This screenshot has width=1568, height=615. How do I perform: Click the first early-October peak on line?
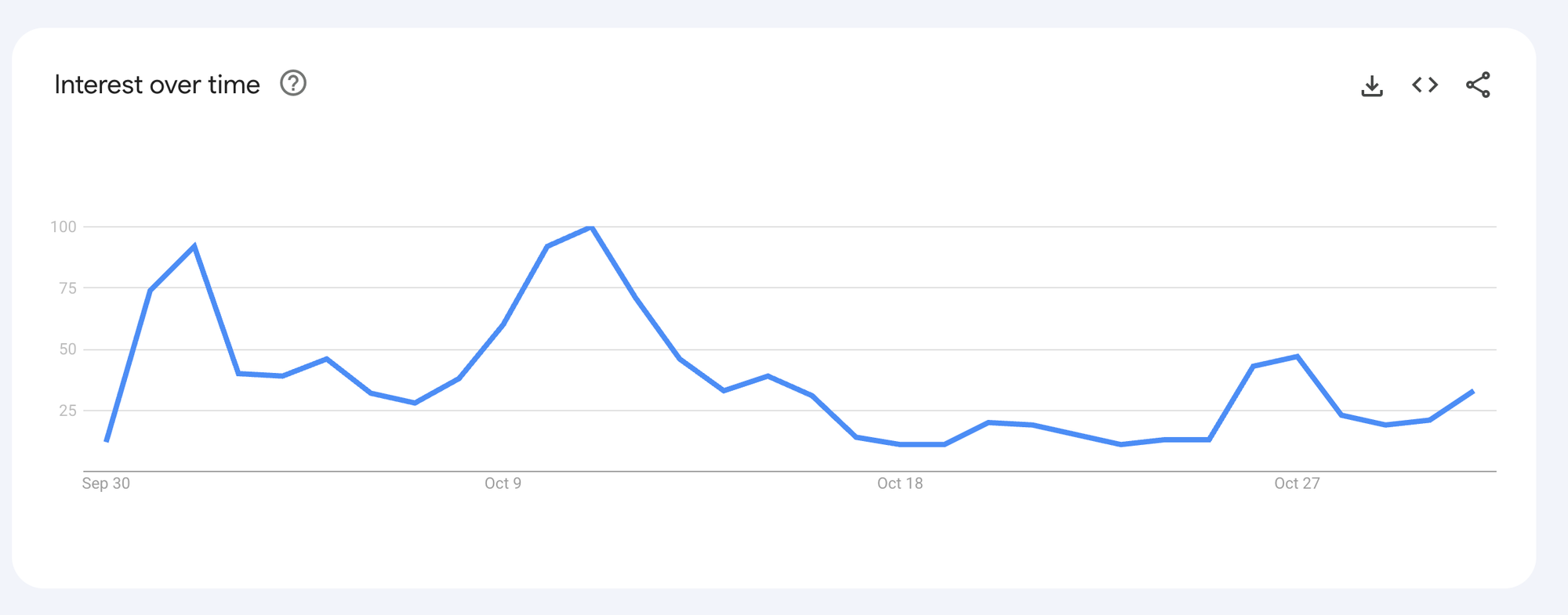(x=194, y=246)
